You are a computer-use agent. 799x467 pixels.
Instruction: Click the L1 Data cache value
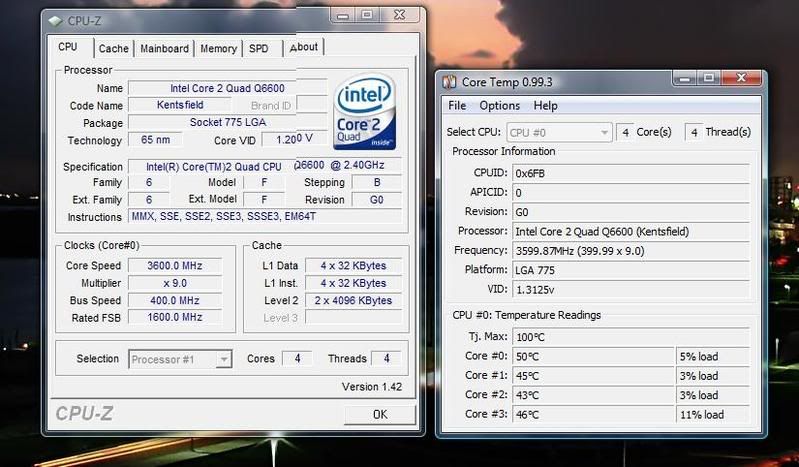pyautogui.click(x=353, y=266)
